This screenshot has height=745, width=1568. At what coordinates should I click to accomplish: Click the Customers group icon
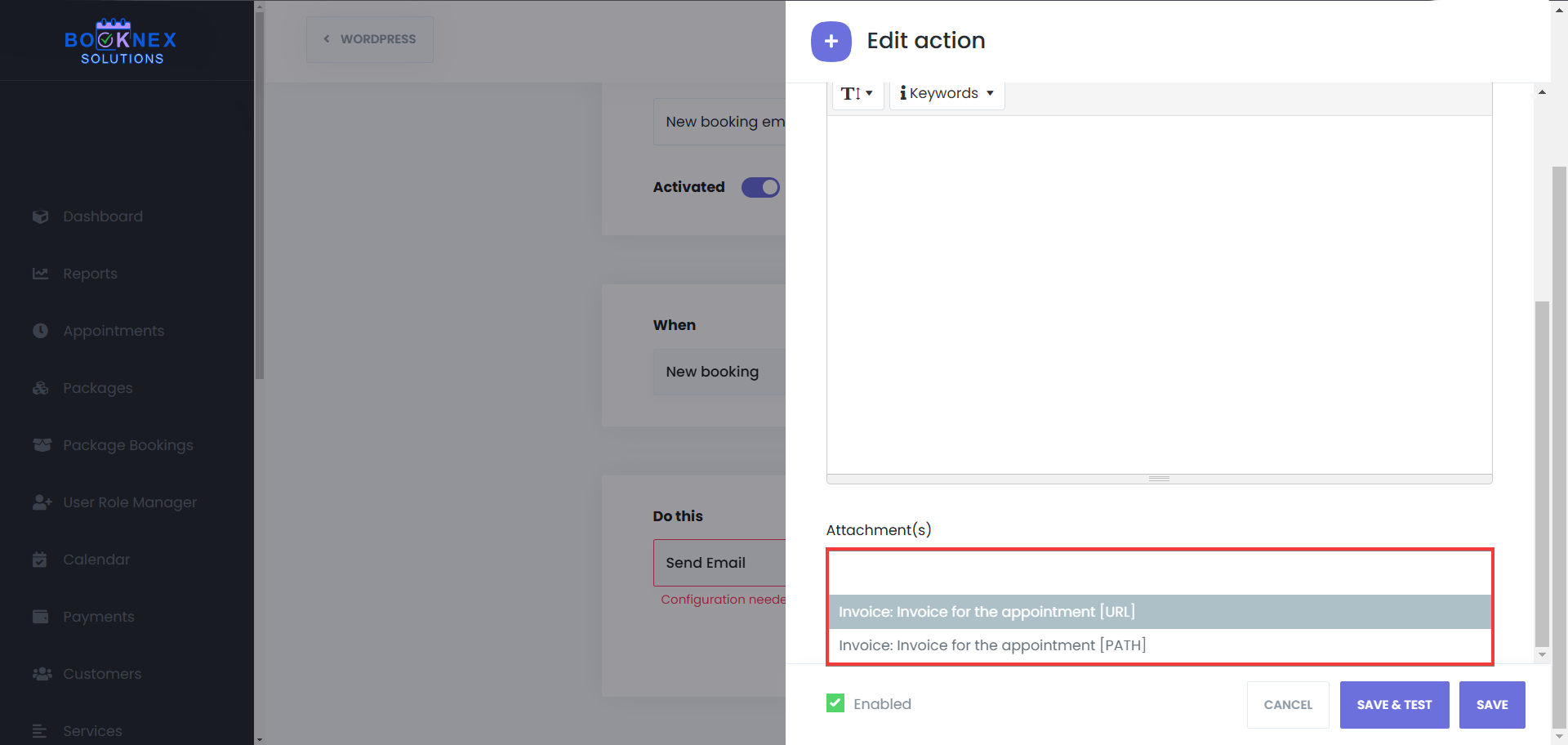42,674
